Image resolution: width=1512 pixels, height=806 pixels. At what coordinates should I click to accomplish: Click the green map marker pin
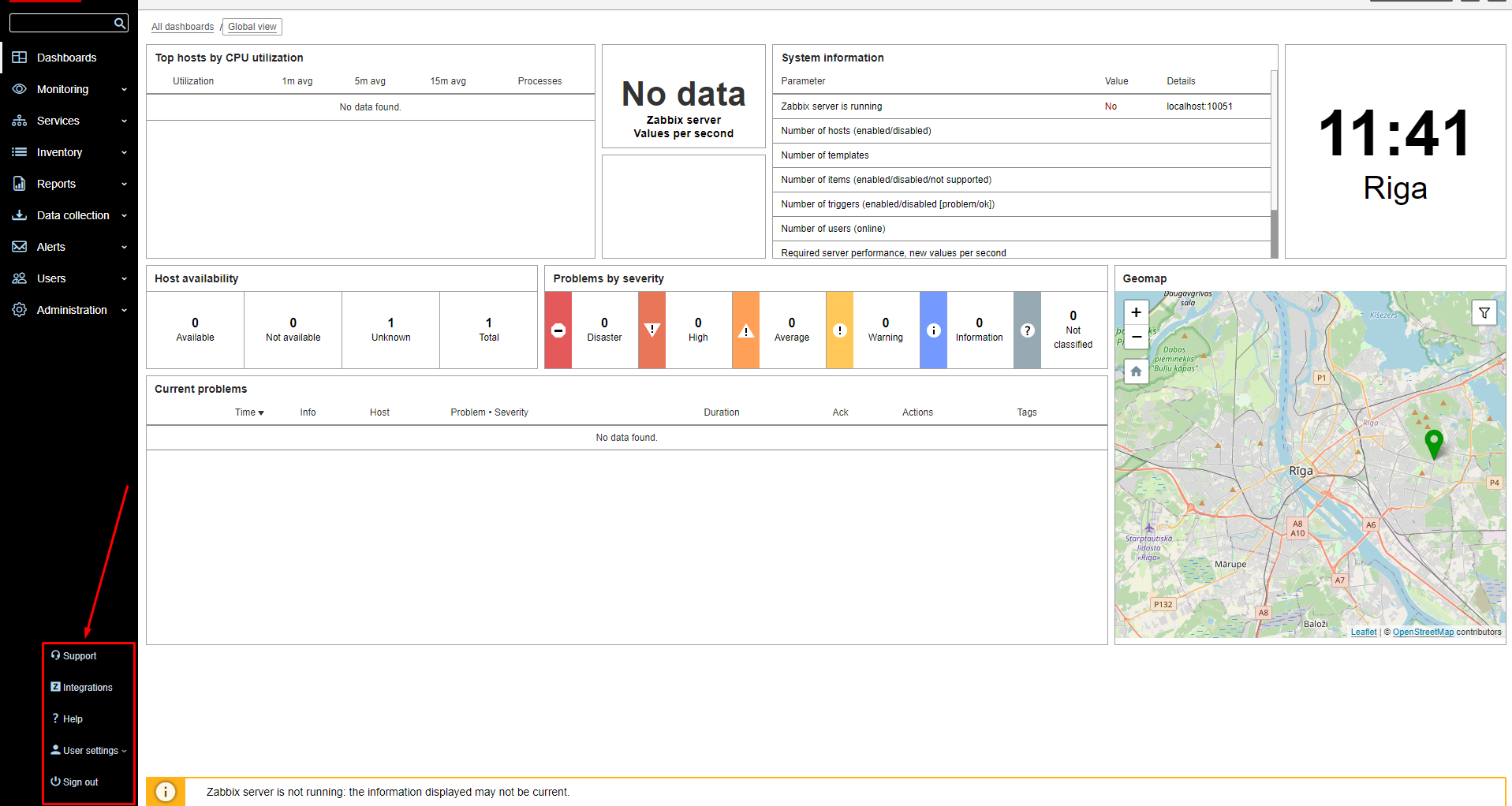[x=1434, y=444]
